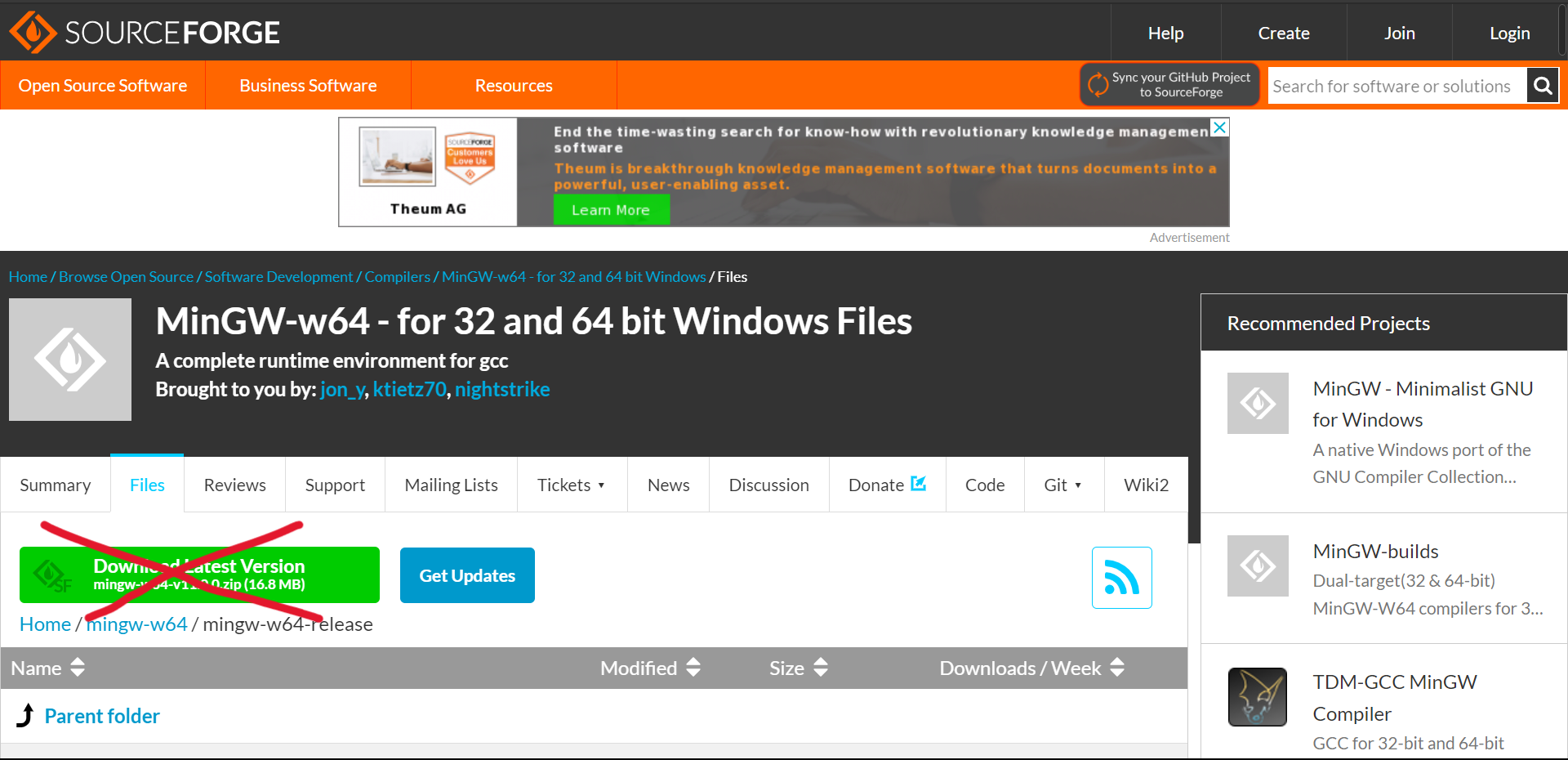Click Join in the top bar

(x=1399, y=33)
